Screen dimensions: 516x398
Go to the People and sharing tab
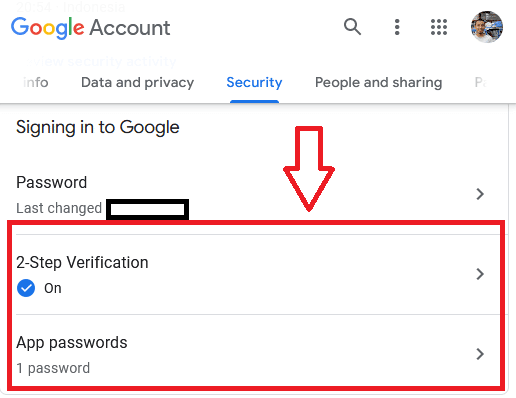tap(379, 82)
